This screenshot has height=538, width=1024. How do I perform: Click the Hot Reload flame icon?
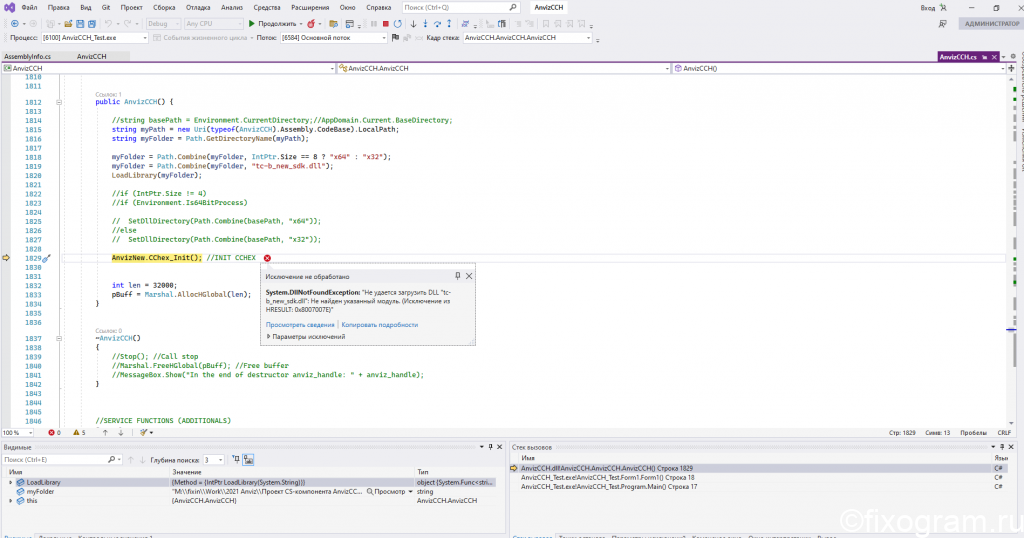point(311,24)
